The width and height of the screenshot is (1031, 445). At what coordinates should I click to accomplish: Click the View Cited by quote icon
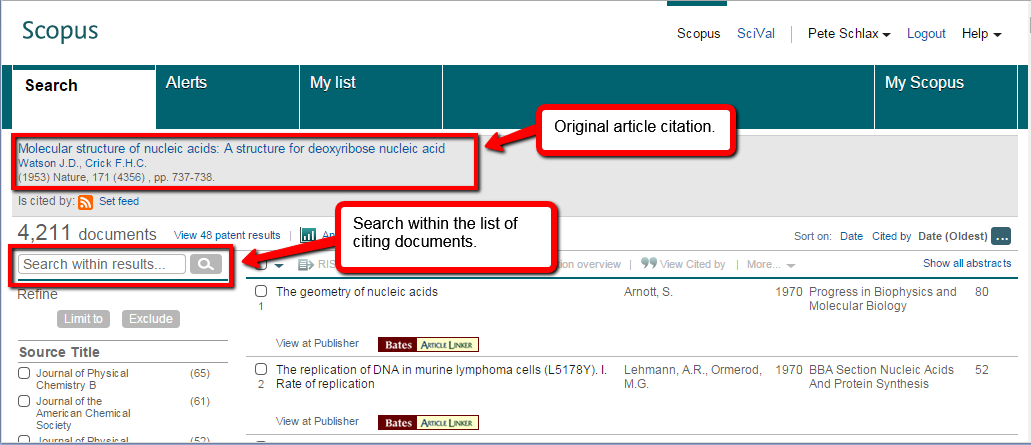(x=649, y=264)
